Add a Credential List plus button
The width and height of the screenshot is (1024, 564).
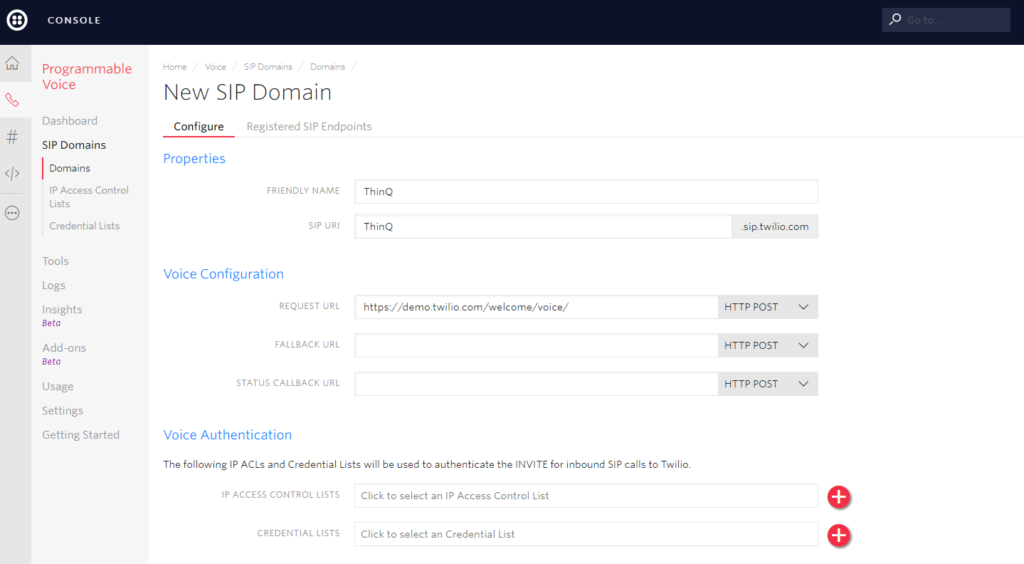point(839,535)
